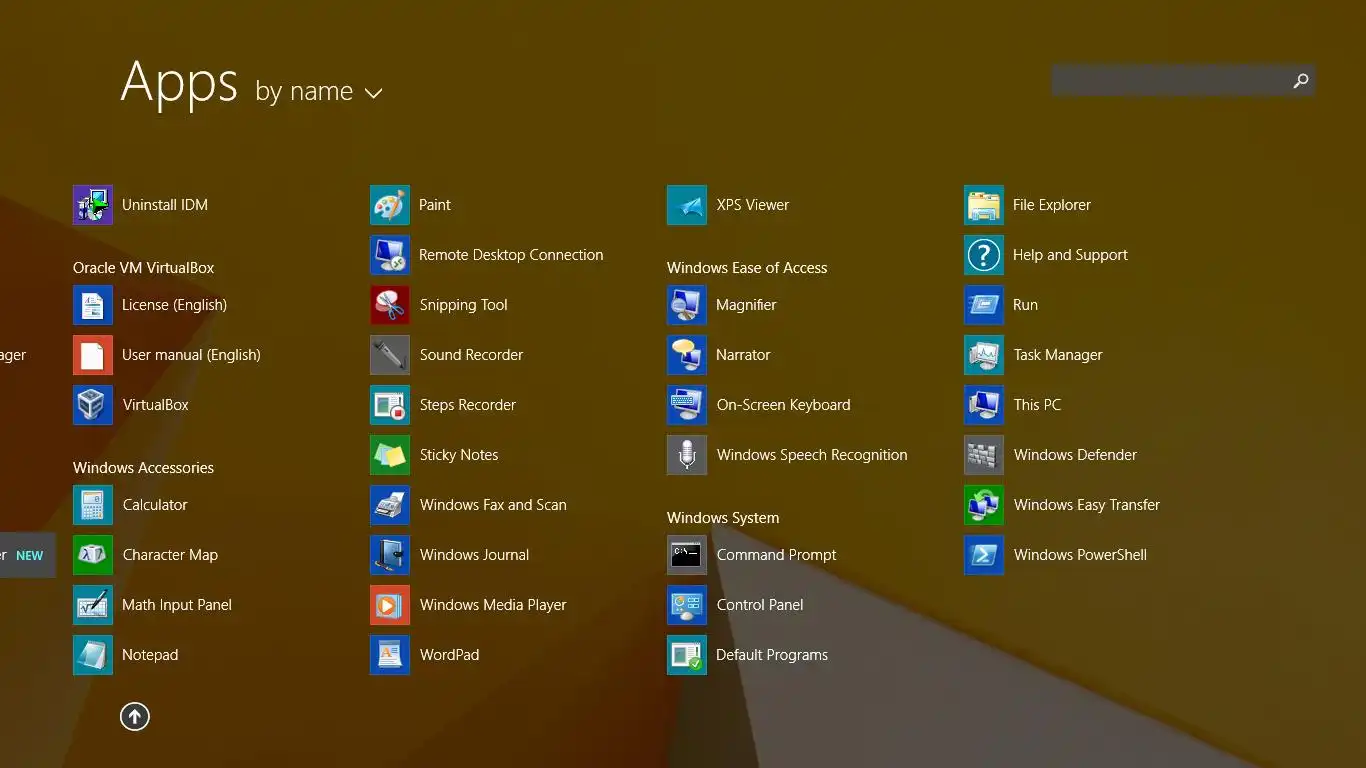Open the Help and Support icon

coord(984,255)
